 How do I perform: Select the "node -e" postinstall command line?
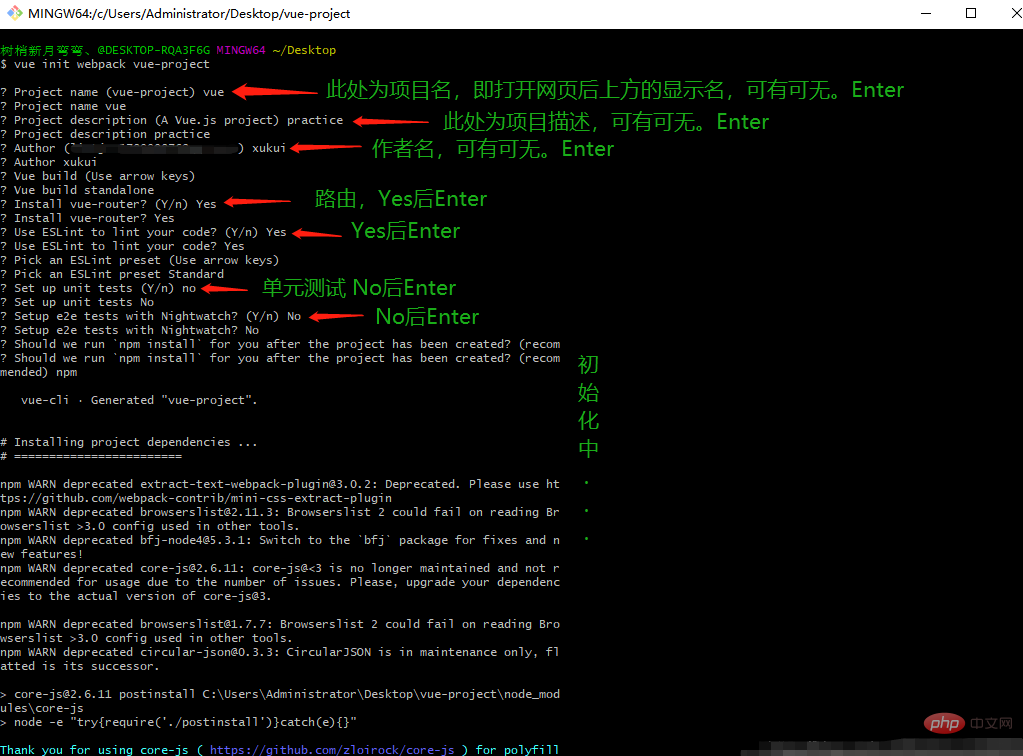point(179,722)
